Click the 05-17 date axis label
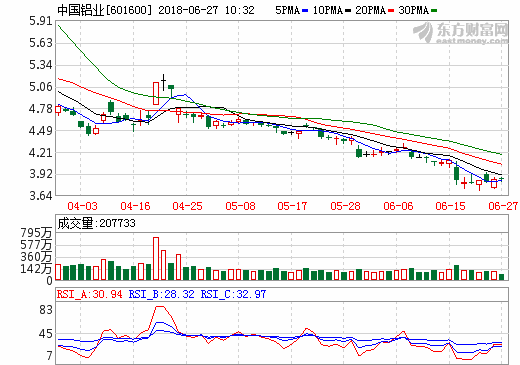520x365 pixels. [292, 206]
